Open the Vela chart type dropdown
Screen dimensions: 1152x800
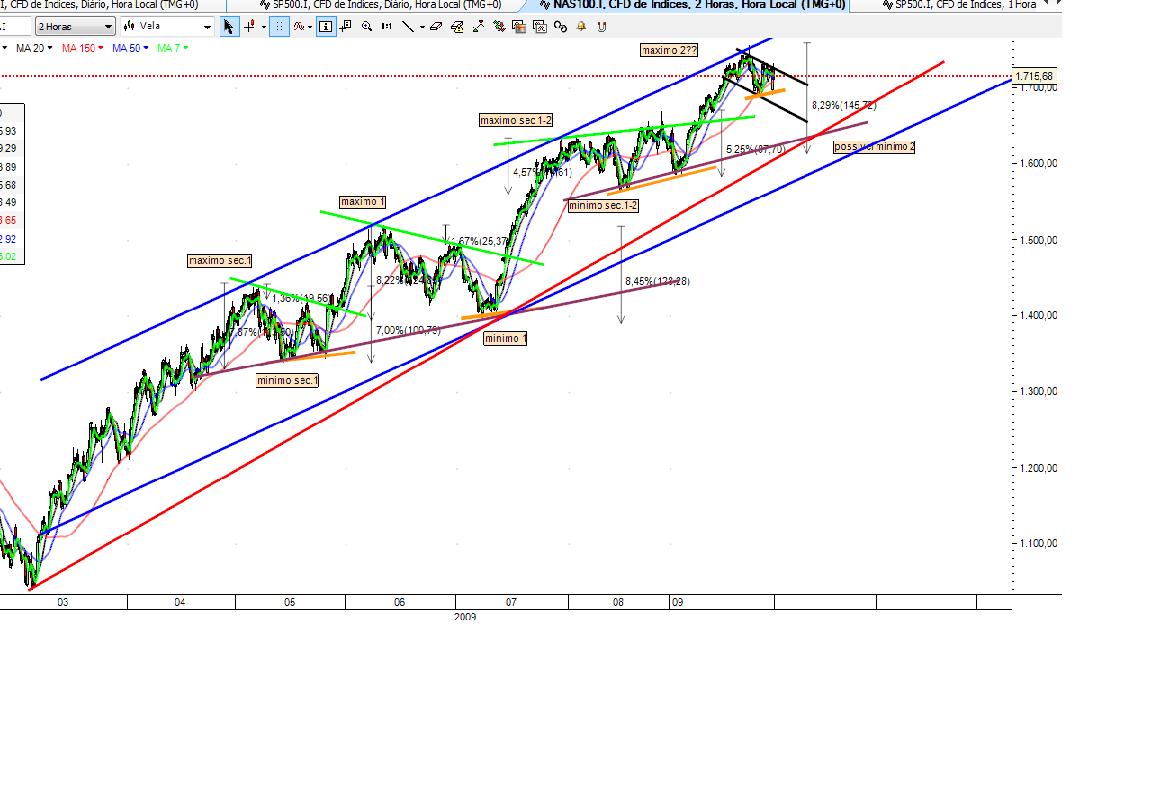(x=167, y=26)
